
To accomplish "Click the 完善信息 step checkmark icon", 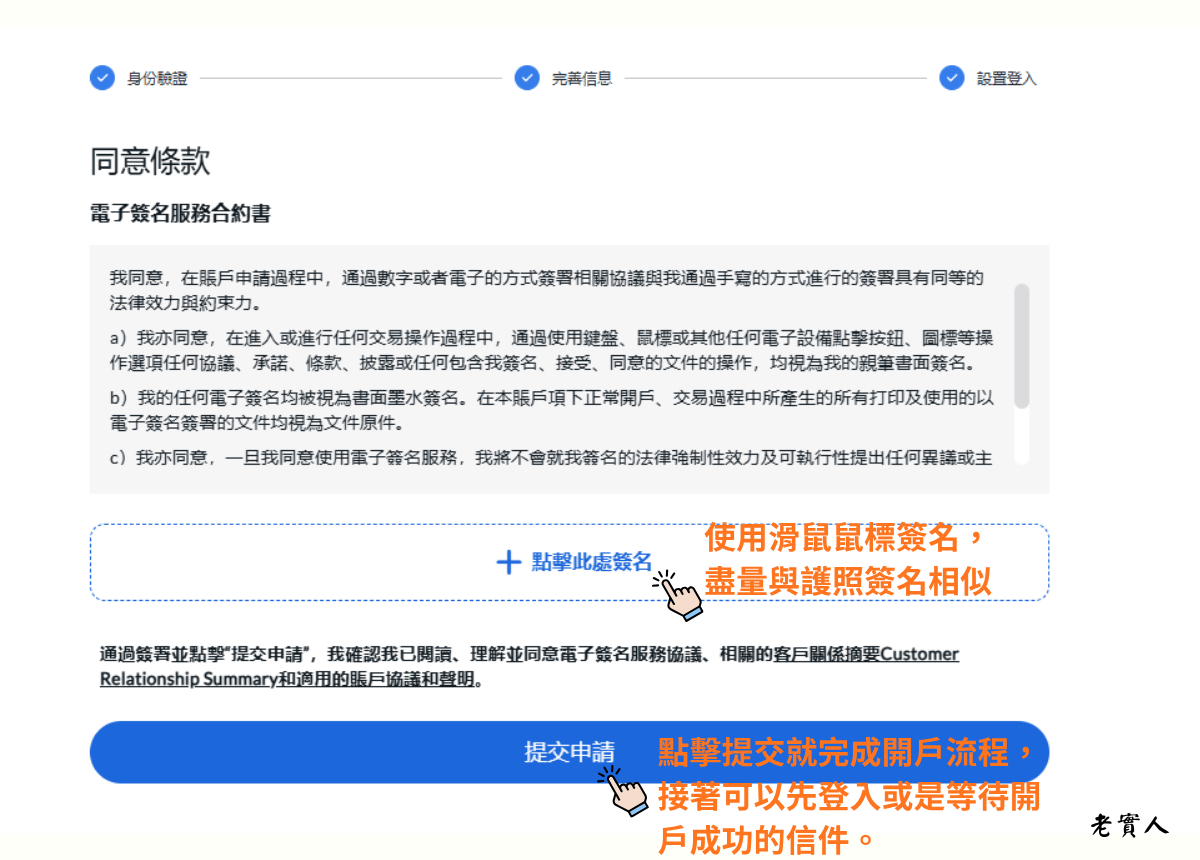I will (x=527, y=78).
